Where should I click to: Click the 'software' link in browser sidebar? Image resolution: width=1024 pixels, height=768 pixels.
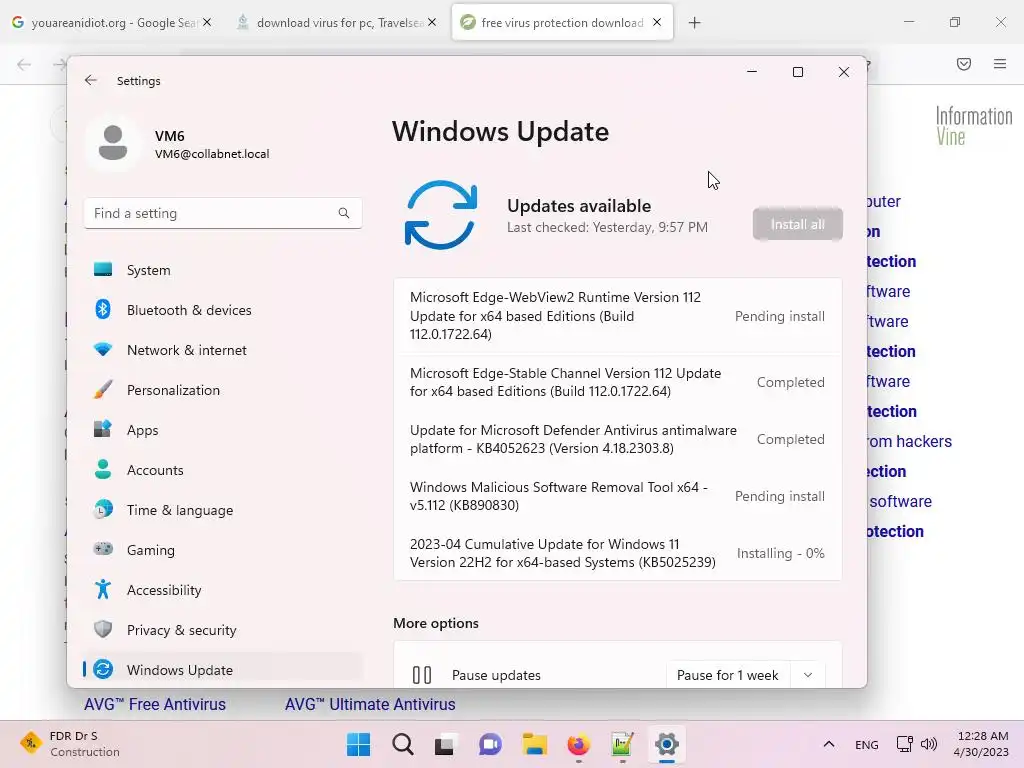(901, 501)
